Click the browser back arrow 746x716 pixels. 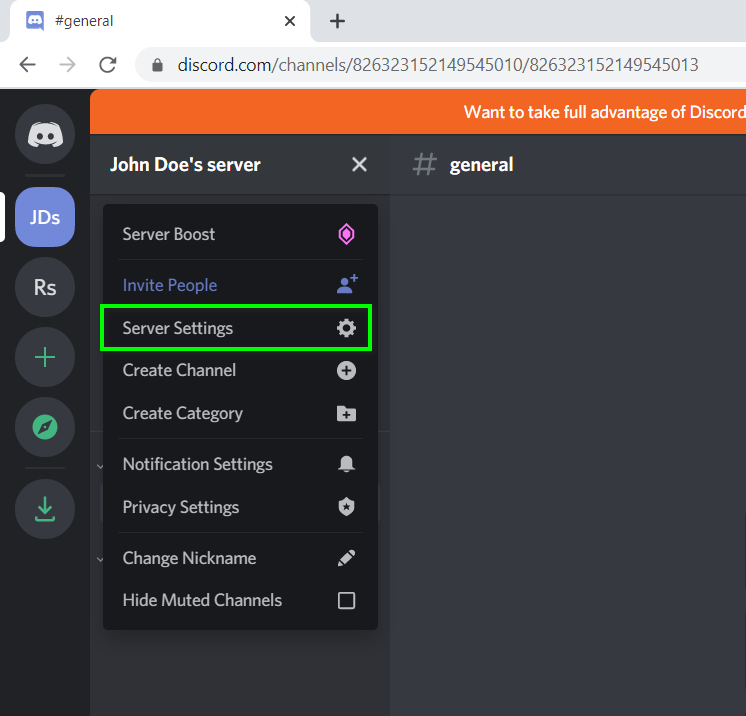pos(28,65)
